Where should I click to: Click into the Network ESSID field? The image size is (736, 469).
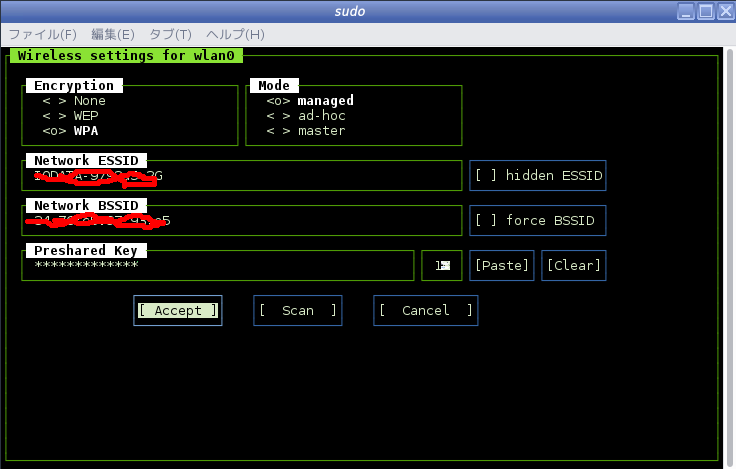[x=242, y=176]
